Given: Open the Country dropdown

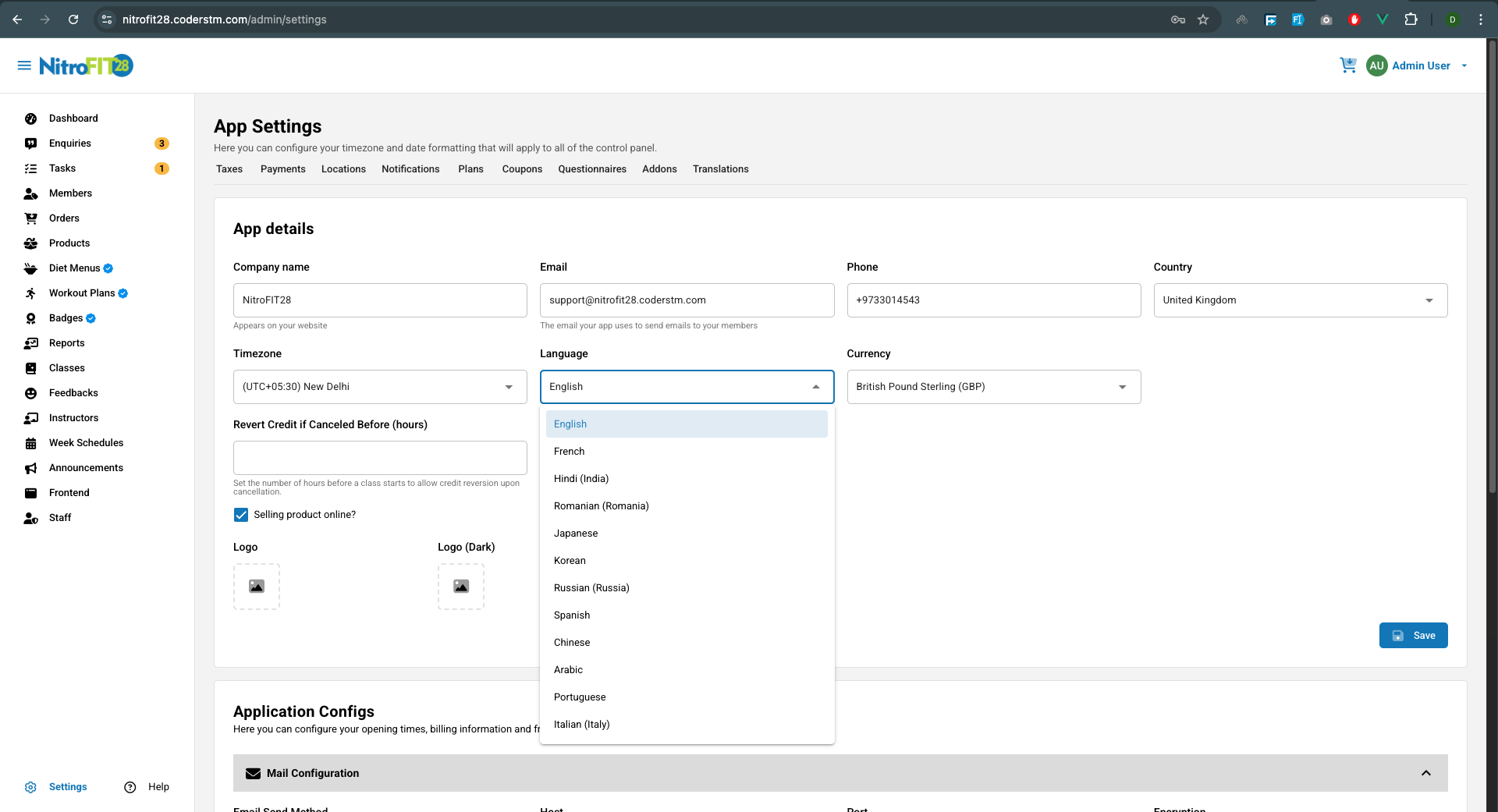Looking at the screenshot, I should pos(1301,300).
